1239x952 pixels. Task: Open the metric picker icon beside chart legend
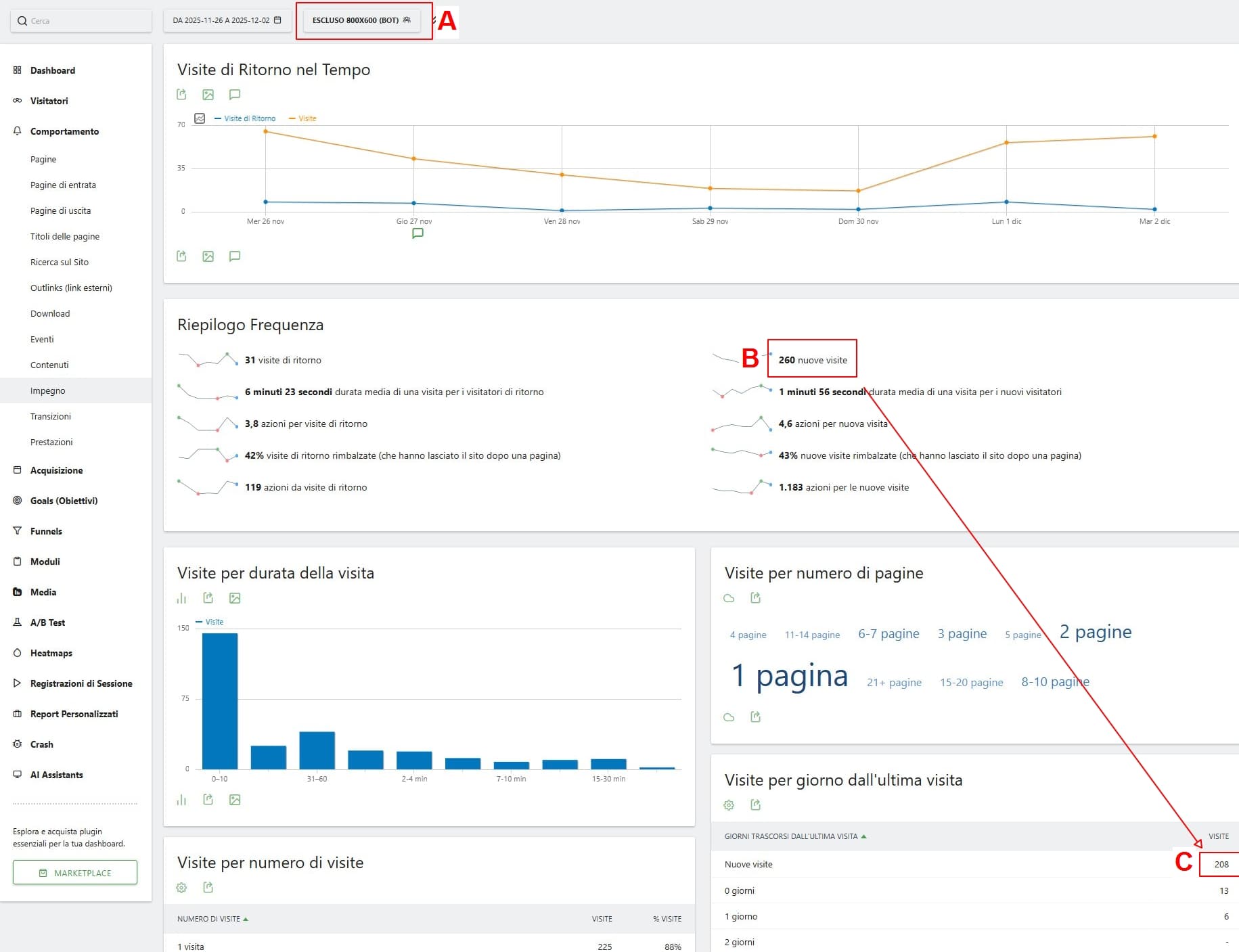coord(200,118)
